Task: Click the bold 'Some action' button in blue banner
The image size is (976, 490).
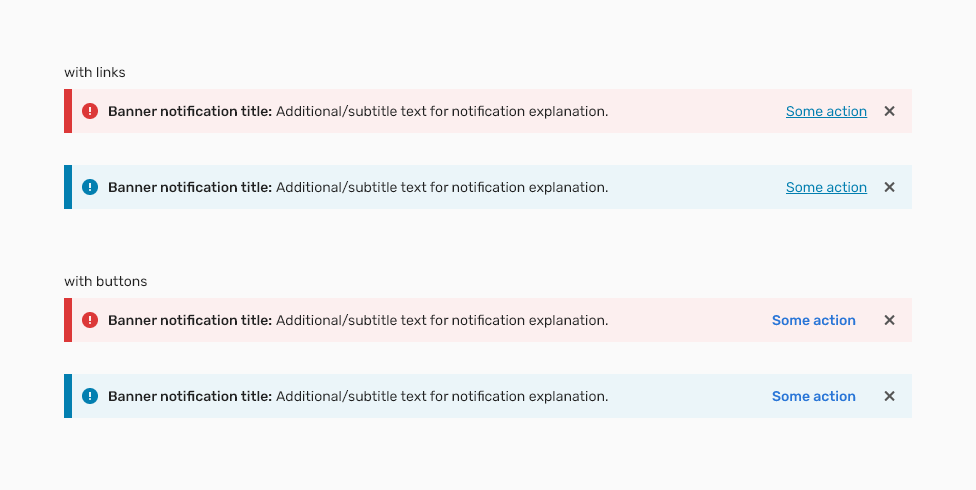Action: [x=814, y=396]
